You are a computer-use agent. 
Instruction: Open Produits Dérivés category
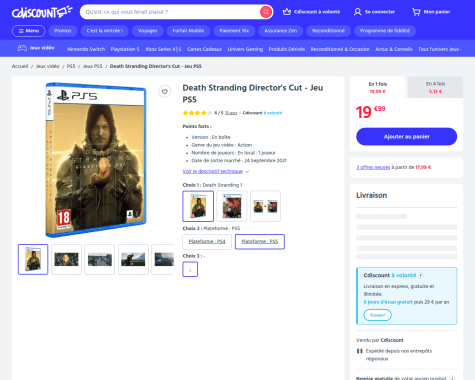tap(287, 49)
